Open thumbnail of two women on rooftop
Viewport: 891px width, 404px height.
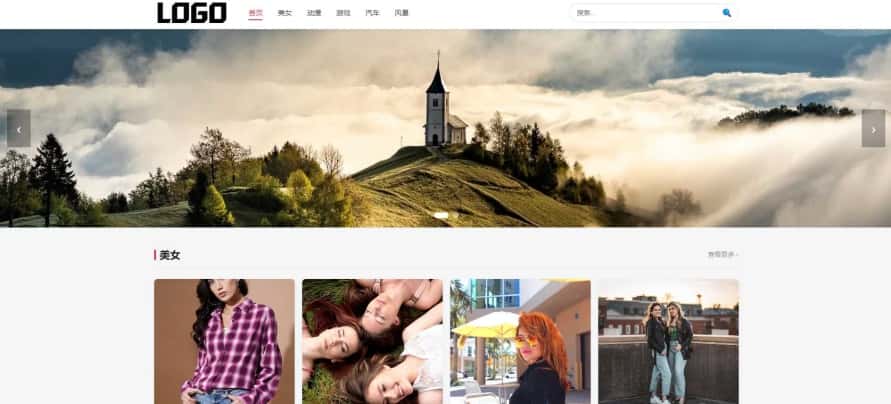pos(668,341)
